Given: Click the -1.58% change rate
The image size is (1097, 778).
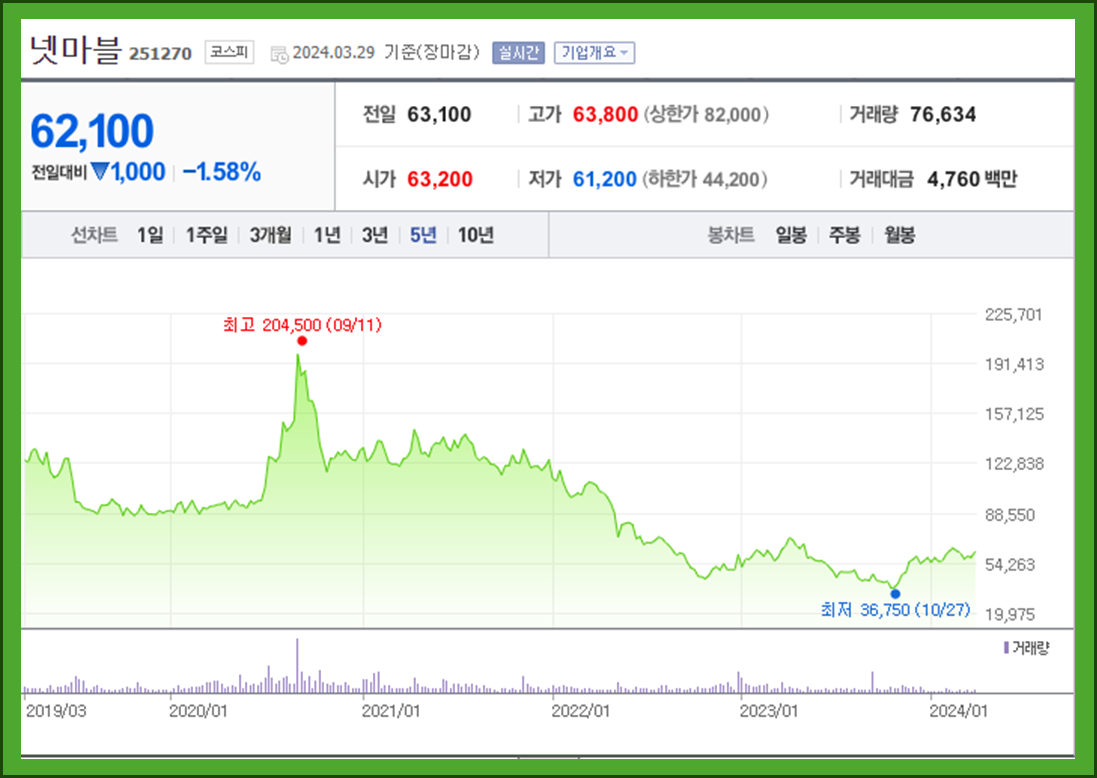Looking at the screenshot, I should point(222,171).
